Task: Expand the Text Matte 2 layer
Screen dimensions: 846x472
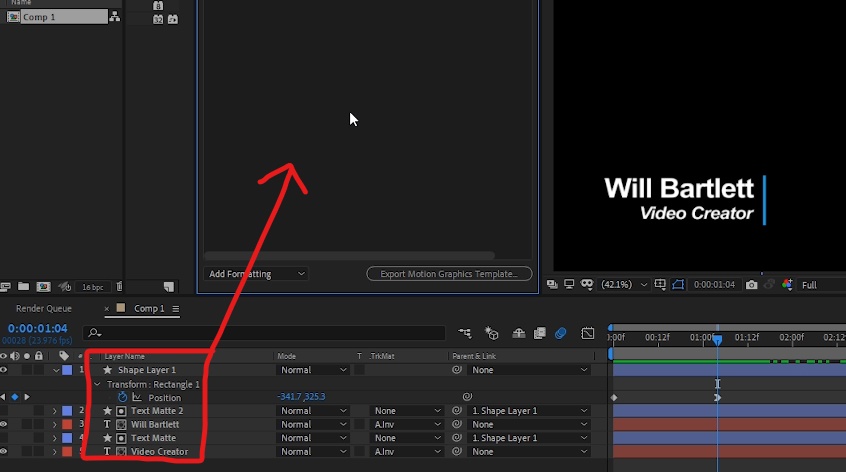Action: 54,411
